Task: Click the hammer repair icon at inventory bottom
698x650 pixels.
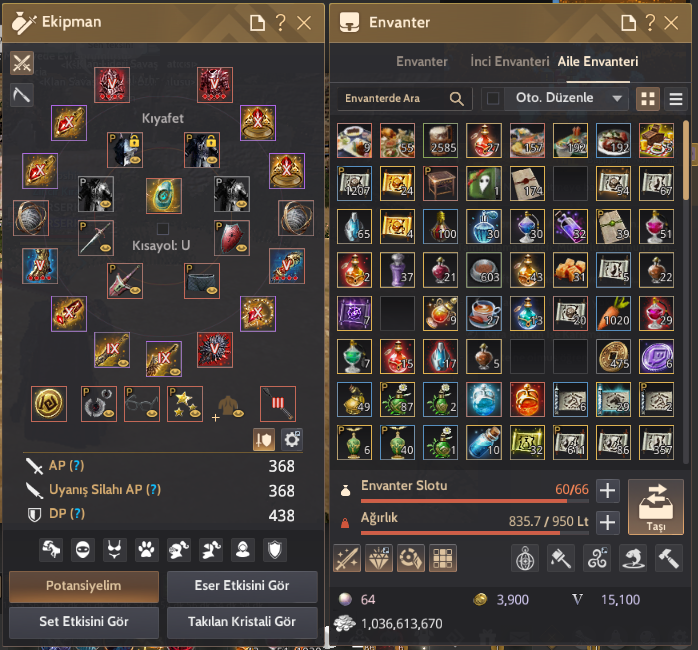Action: pos(669,558)
